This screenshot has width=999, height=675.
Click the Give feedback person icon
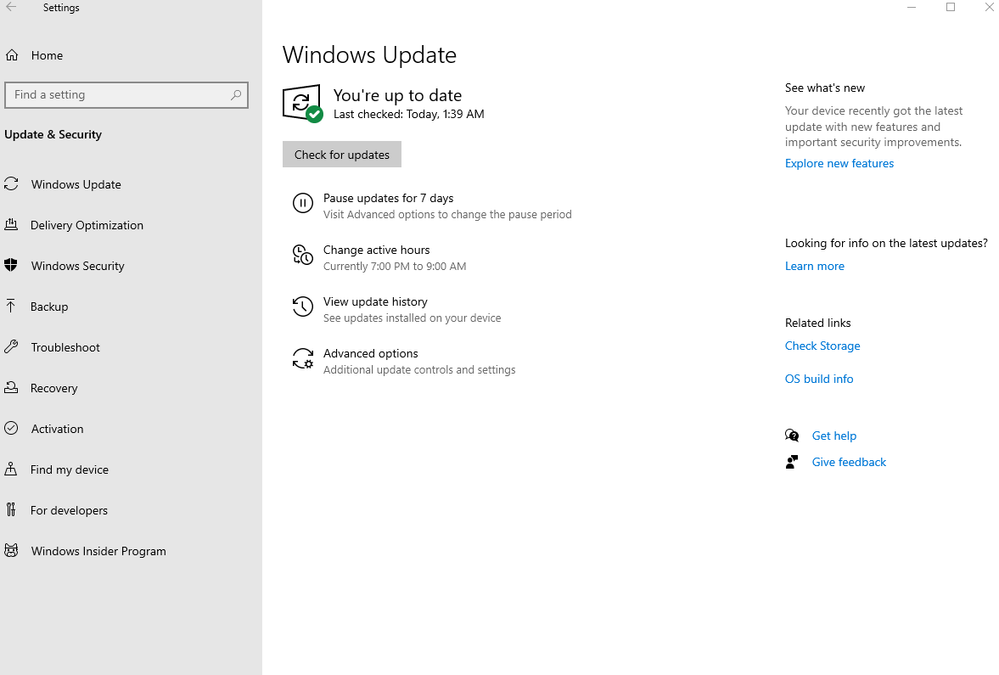pos(792,462)
